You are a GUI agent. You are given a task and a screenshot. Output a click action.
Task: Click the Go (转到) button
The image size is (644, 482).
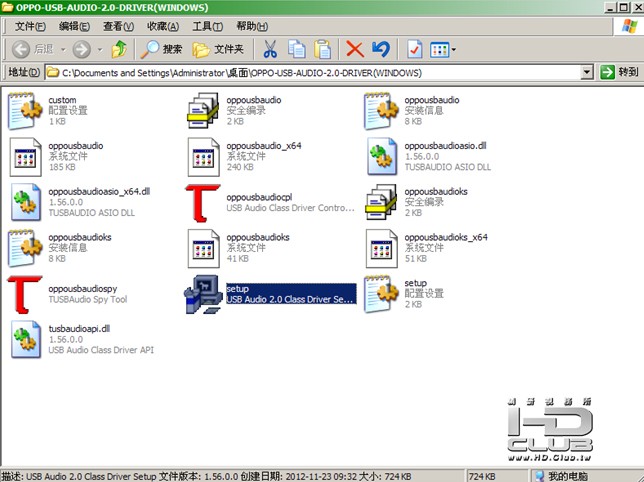(619, 72)
